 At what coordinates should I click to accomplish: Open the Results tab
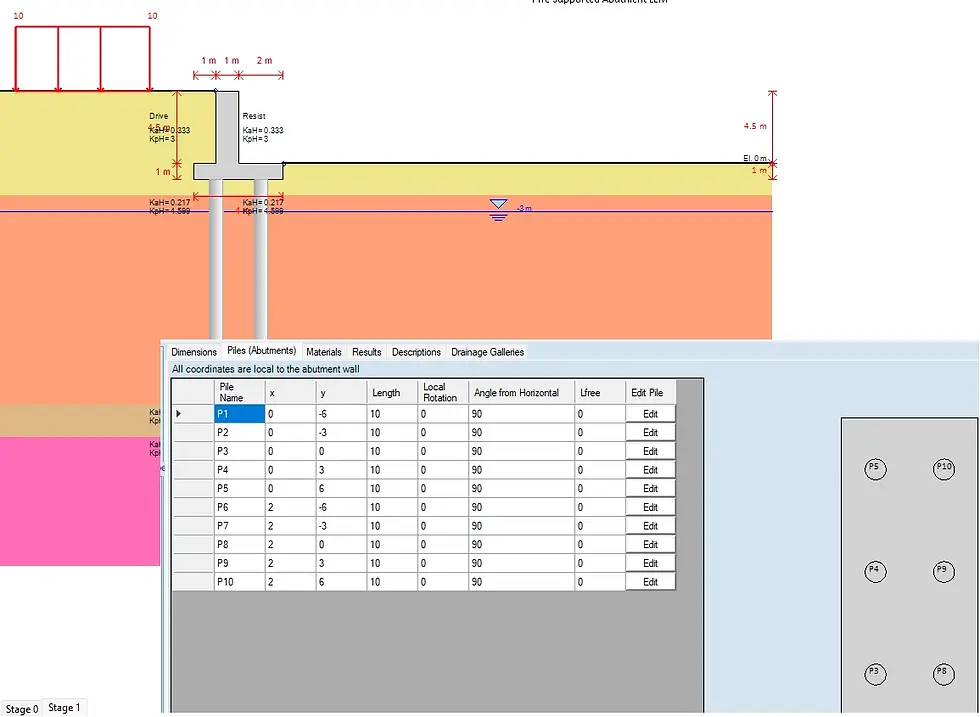pyautogui.click(x=366, y=352)
